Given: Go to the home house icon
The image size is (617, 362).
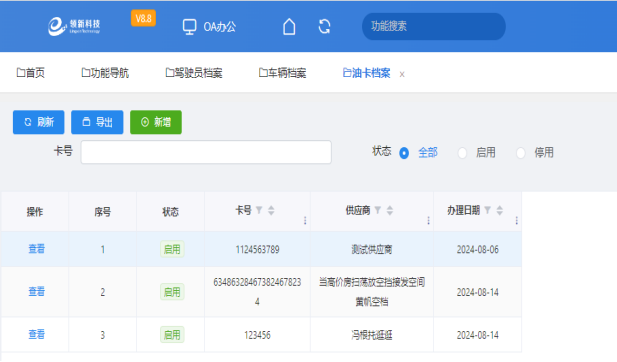Looking at the screenshot, I should [289, 27].
